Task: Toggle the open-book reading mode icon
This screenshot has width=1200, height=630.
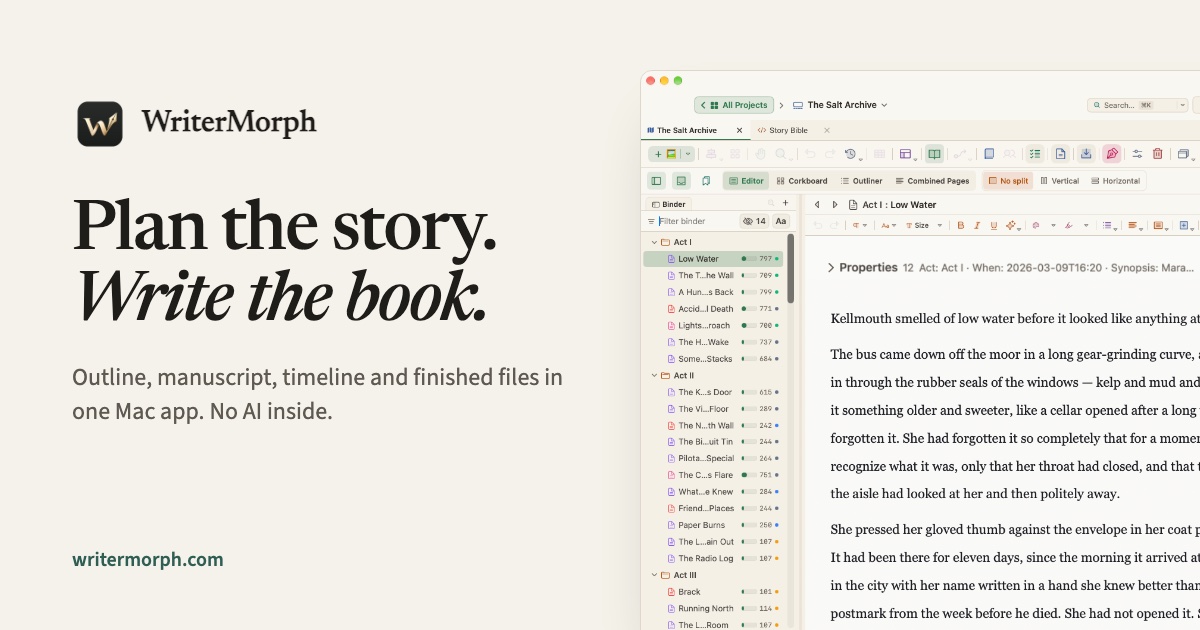Action: tap(934, 154)
